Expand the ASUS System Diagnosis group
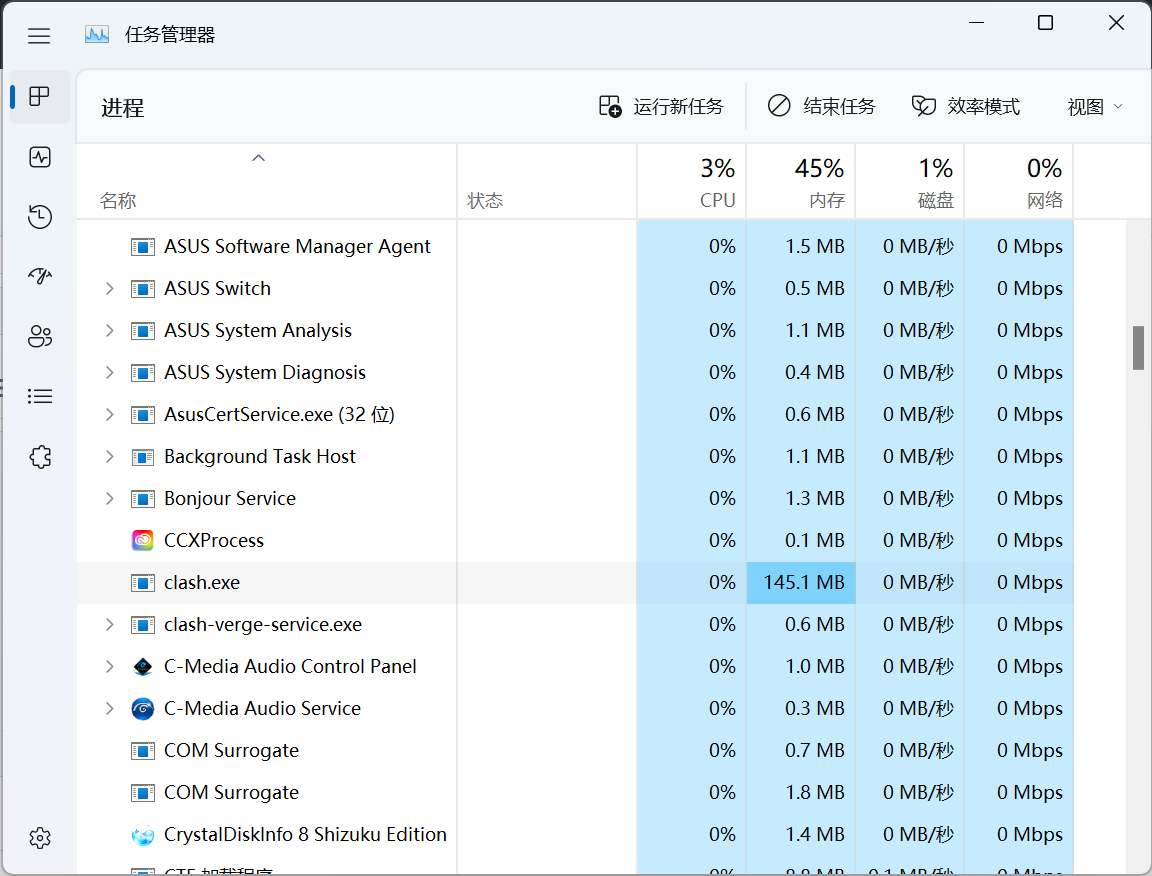This screenshot has width=1152, height=876. (109, 373)
